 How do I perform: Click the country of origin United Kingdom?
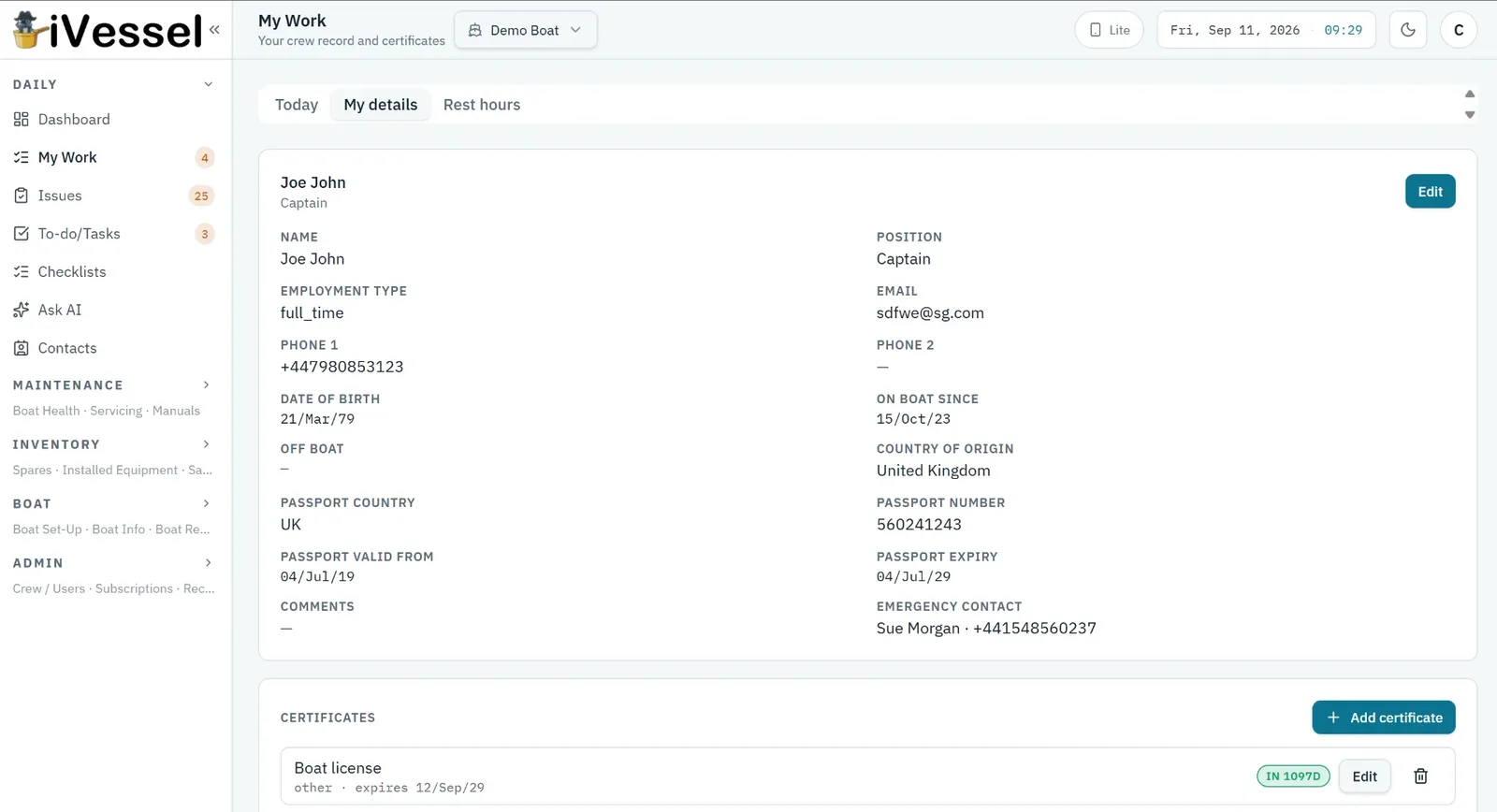(x=933, y=471)
